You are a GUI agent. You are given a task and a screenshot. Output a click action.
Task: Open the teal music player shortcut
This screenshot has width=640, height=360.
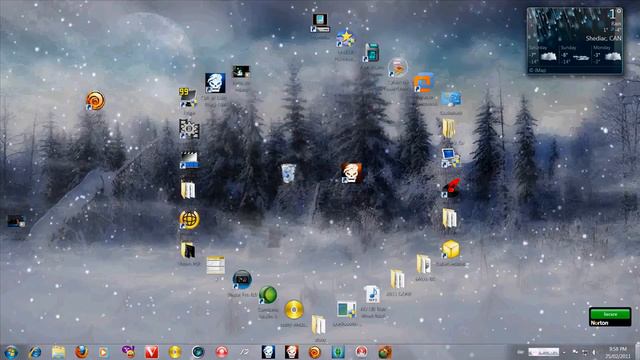click(x=371, y=52)
